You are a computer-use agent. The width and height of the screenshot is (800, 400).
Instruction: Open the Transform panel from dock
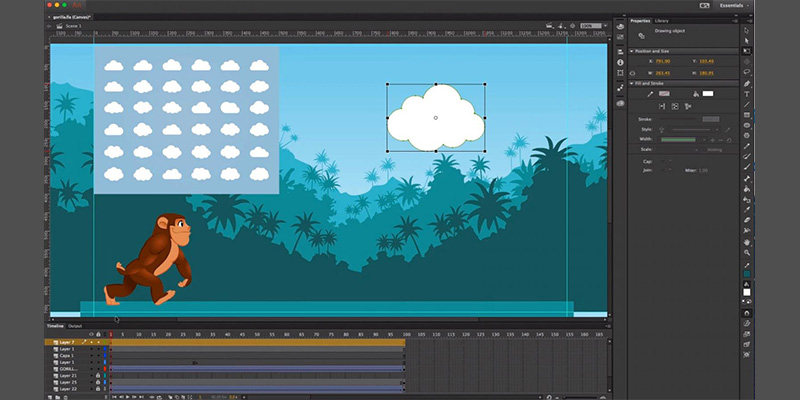(x=620, y=73)
